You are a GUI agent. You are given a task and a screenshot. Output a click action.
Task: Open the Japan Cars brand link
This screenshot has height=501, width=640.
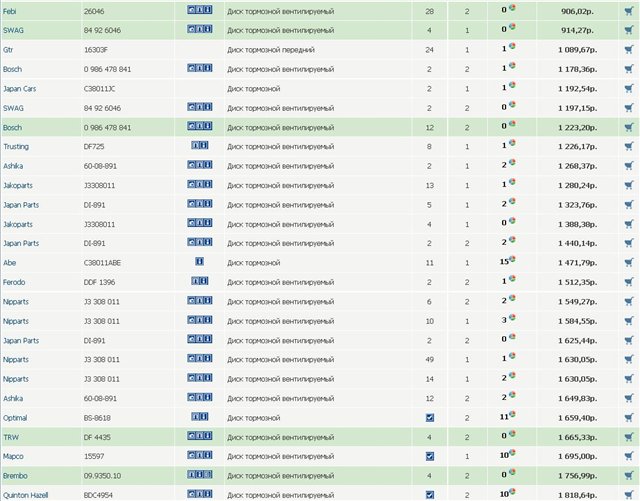click(20, 89)
